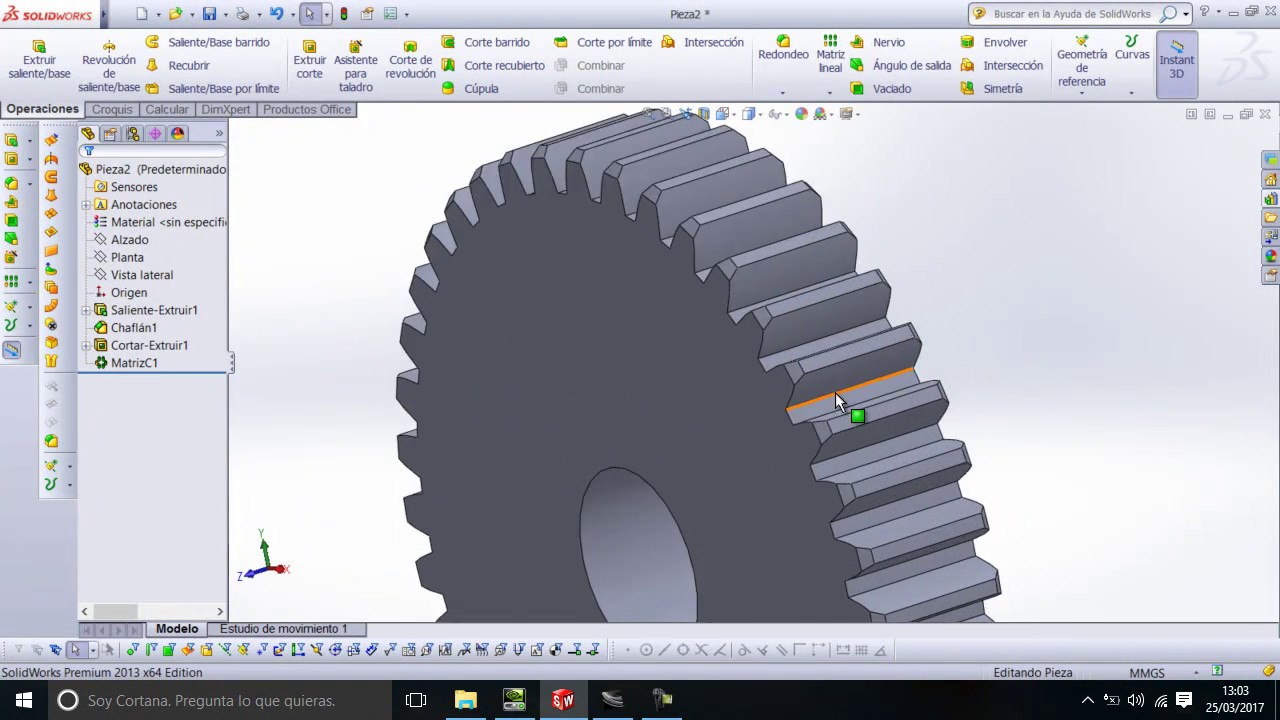Click New document icon
The width and height of the screenshot is (1280, 720).
pyautogui.click(x=142, y=14)
